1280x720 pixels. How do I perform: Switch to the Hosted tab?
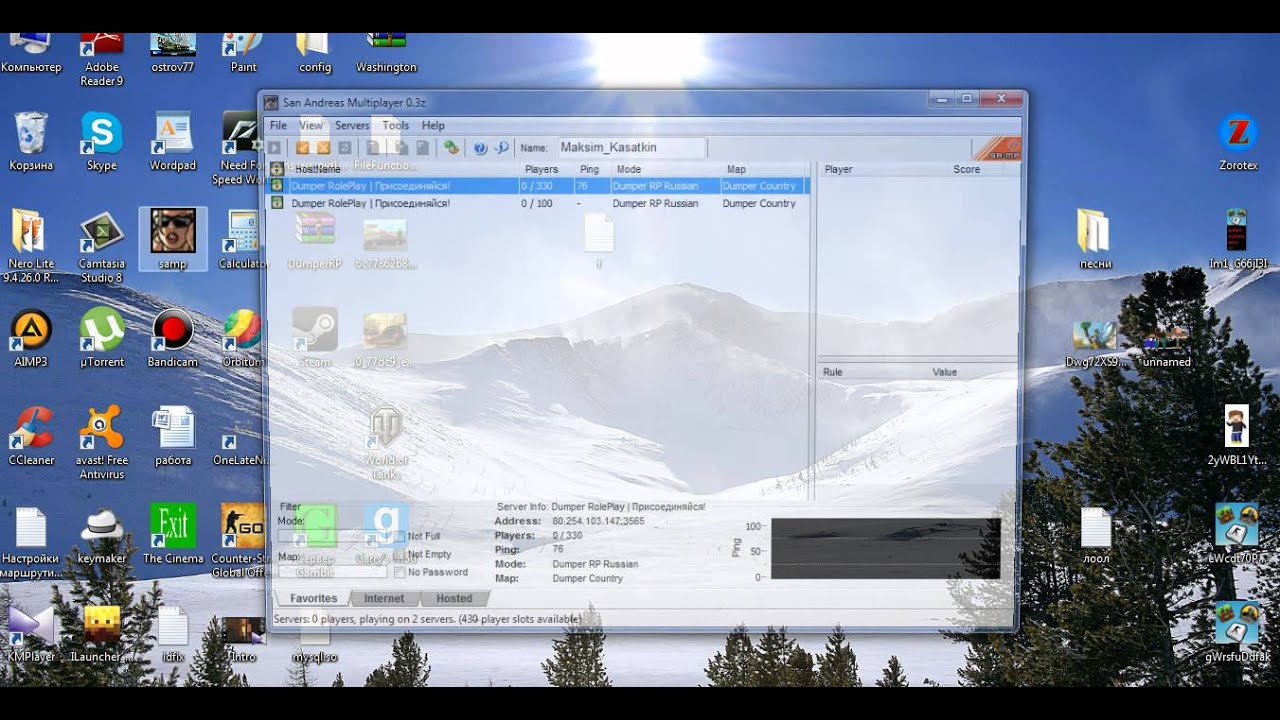(454, 598)
